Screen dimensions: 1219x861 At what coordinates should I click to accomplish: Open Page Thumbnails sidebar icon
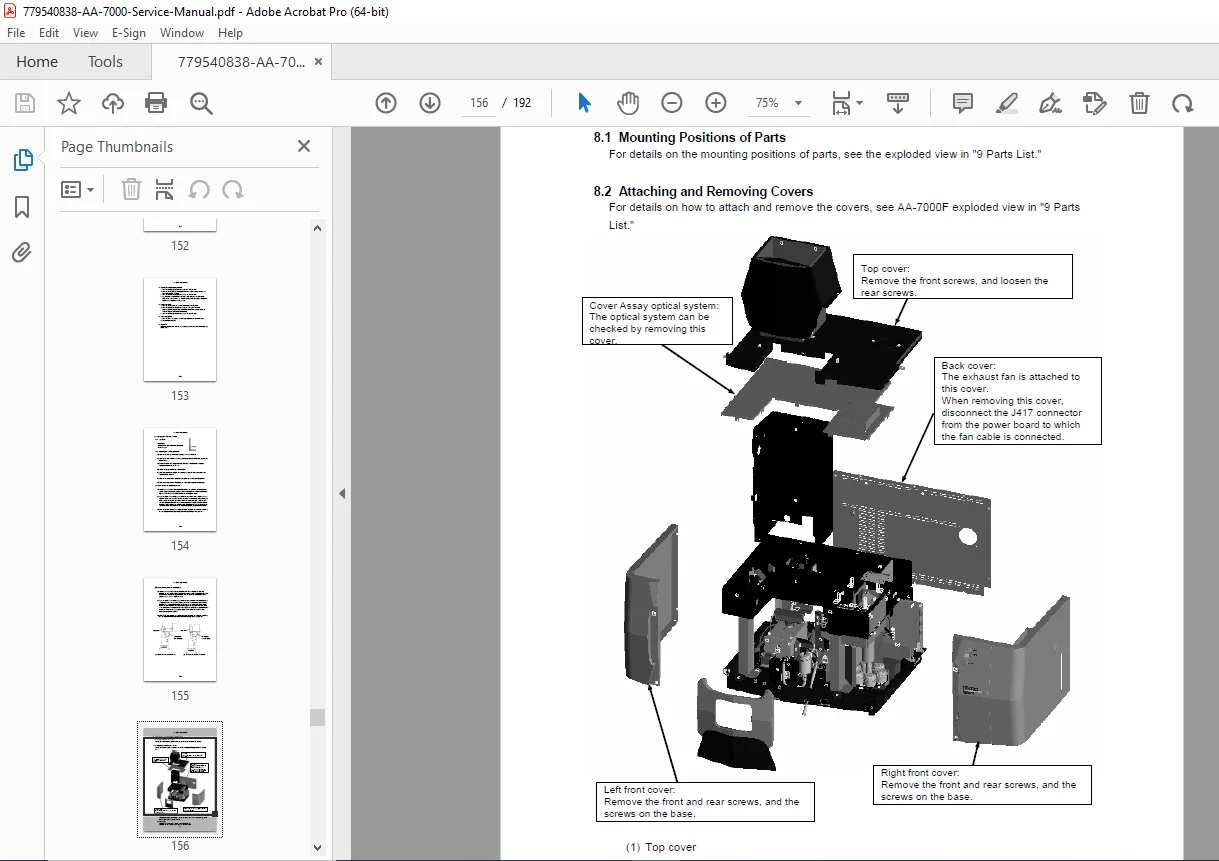(x=22, y=159)
